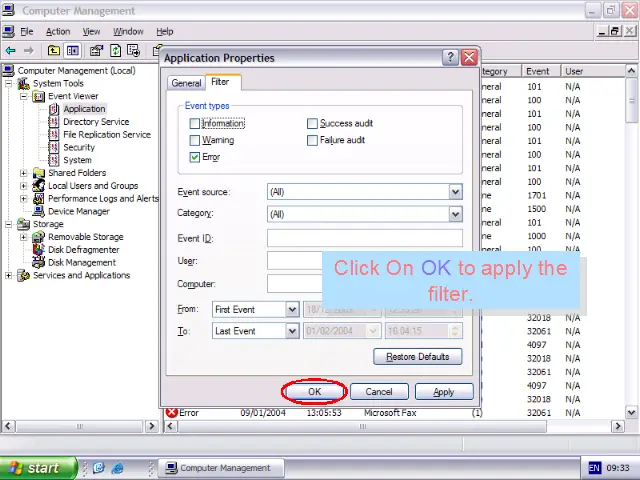Click the Event column header
This screenshot has width=640, height=480.
[540, 71]
